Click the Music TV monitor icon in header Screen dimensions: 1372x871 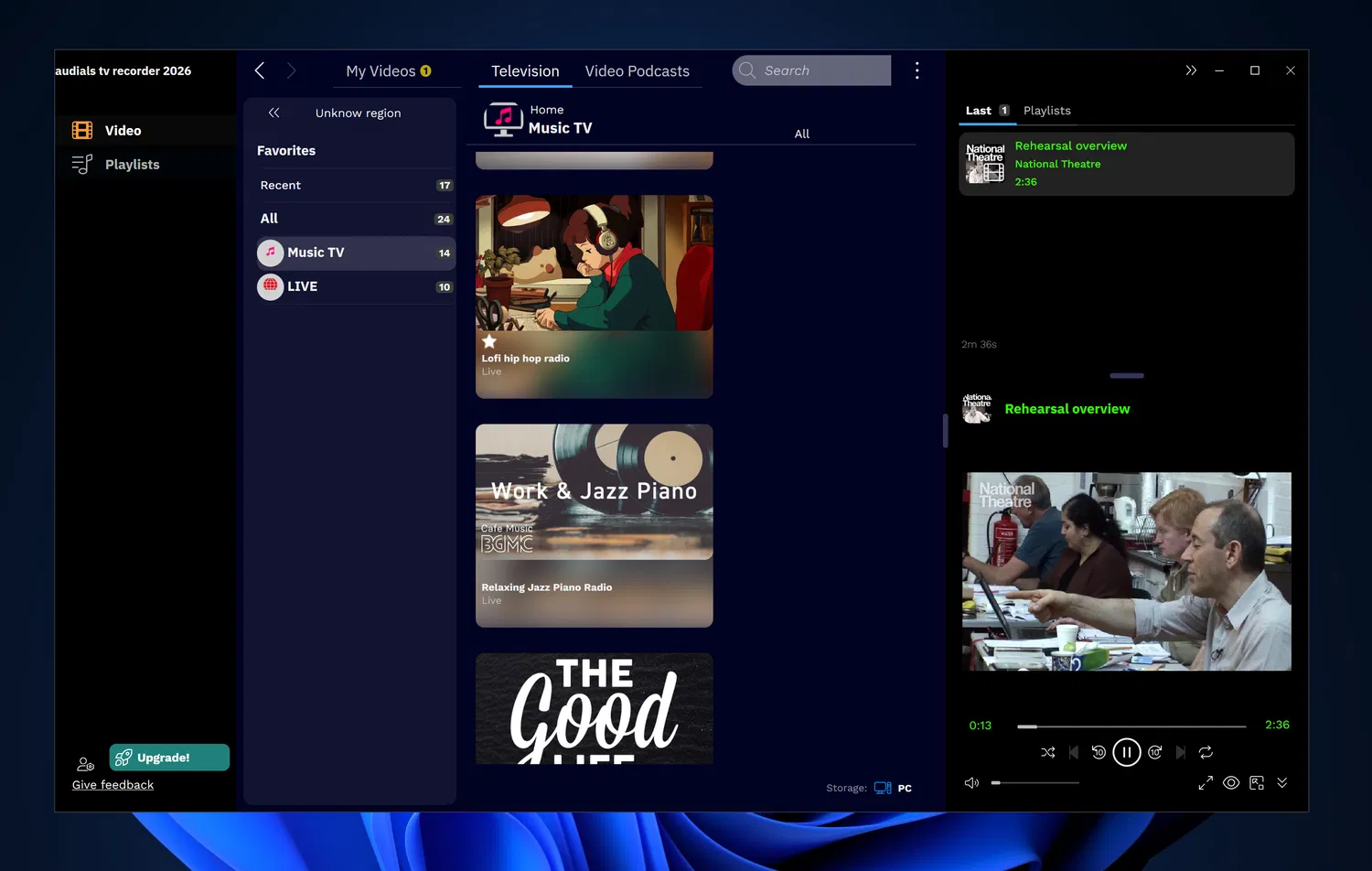(503, 120)
